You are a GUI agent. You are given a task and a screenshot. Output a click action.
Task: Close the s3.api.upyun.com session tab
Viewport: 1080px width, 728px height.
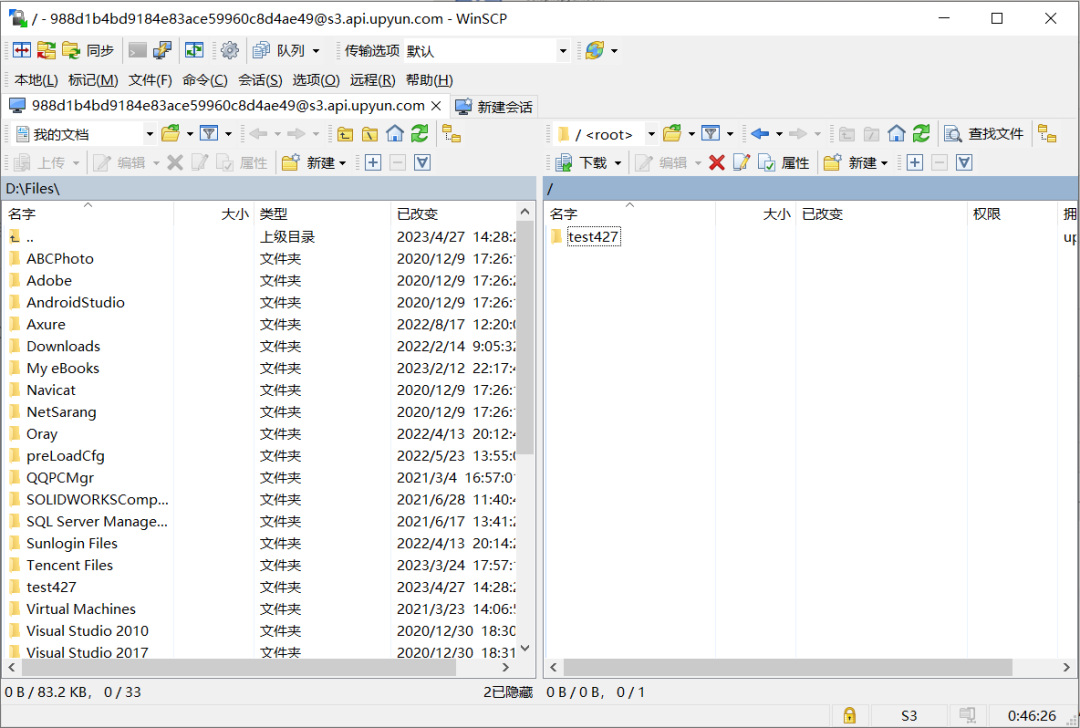(436, 106)
